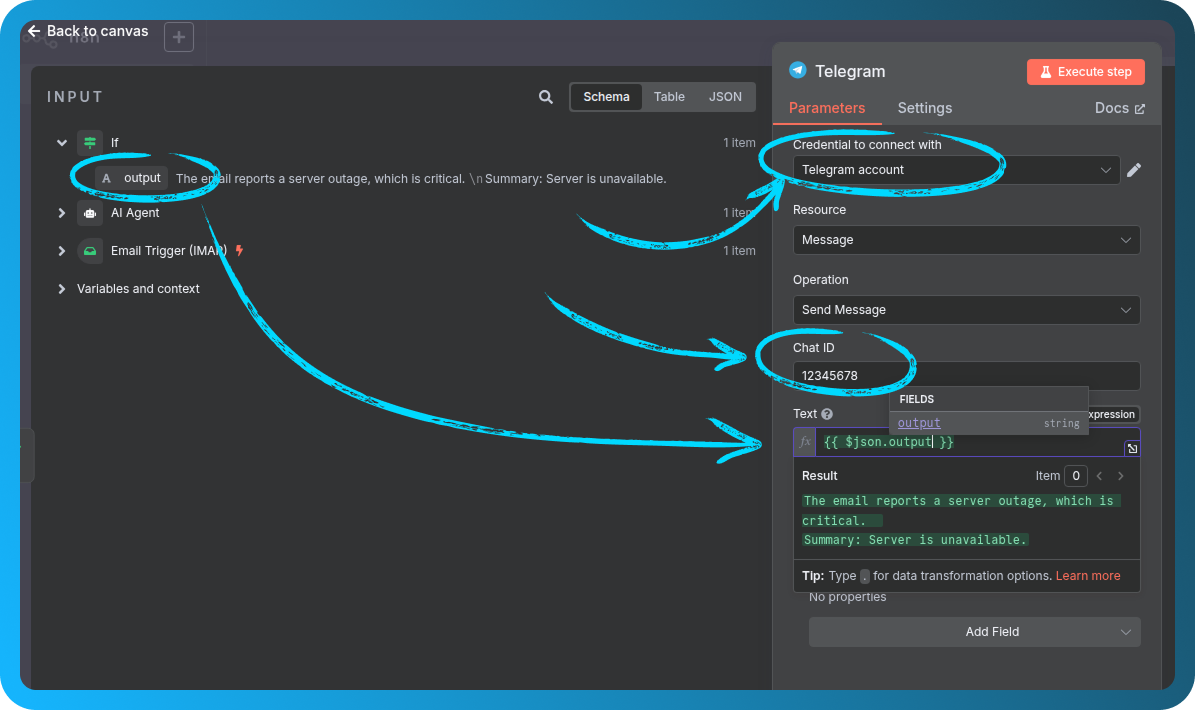Click the plus button beside Back to canvas
This screenshot has width=1195, height=710.
coord(179,37)
